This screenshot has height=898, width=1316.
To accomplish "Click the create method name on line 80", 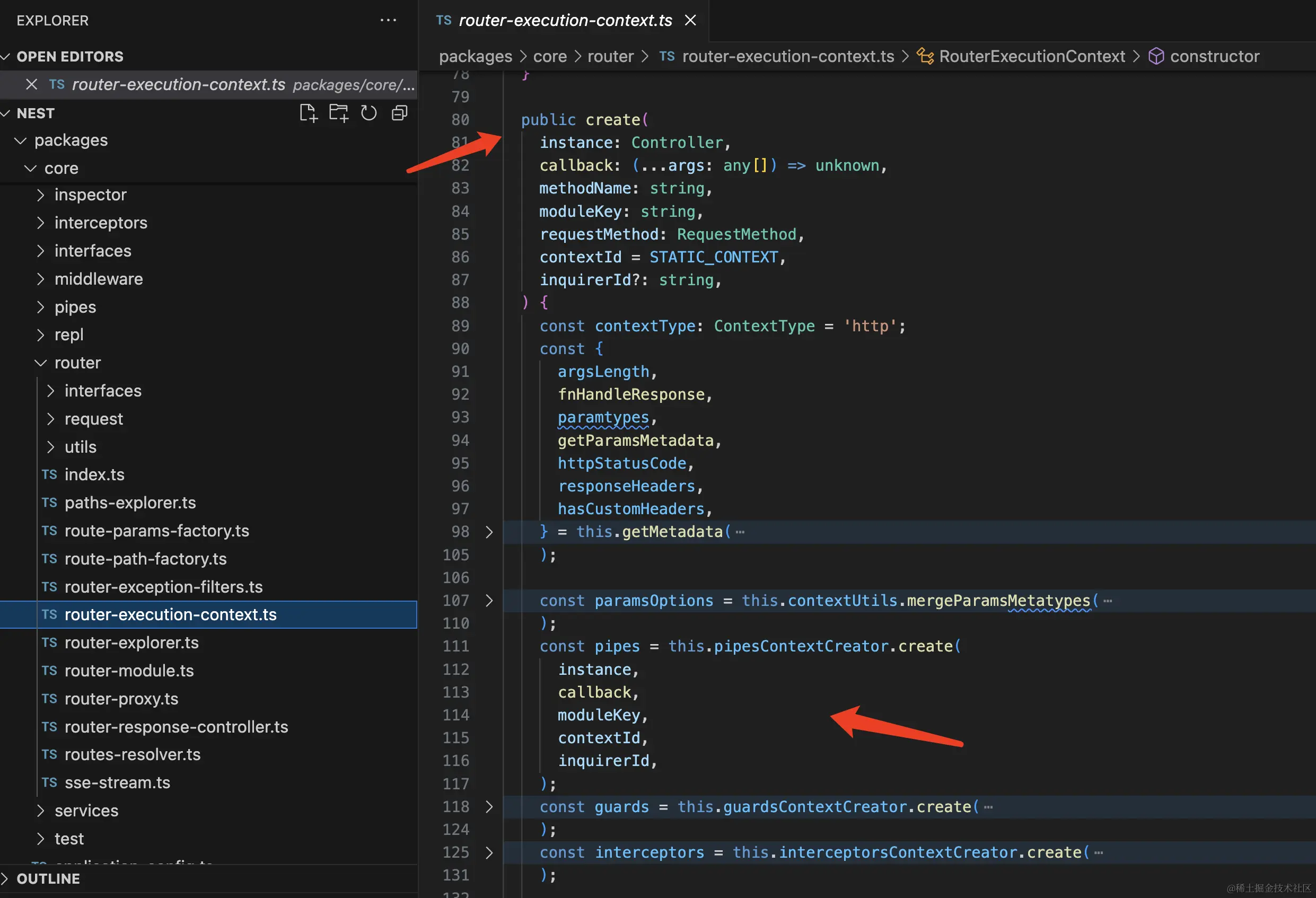I will click(x=613, y=119).
